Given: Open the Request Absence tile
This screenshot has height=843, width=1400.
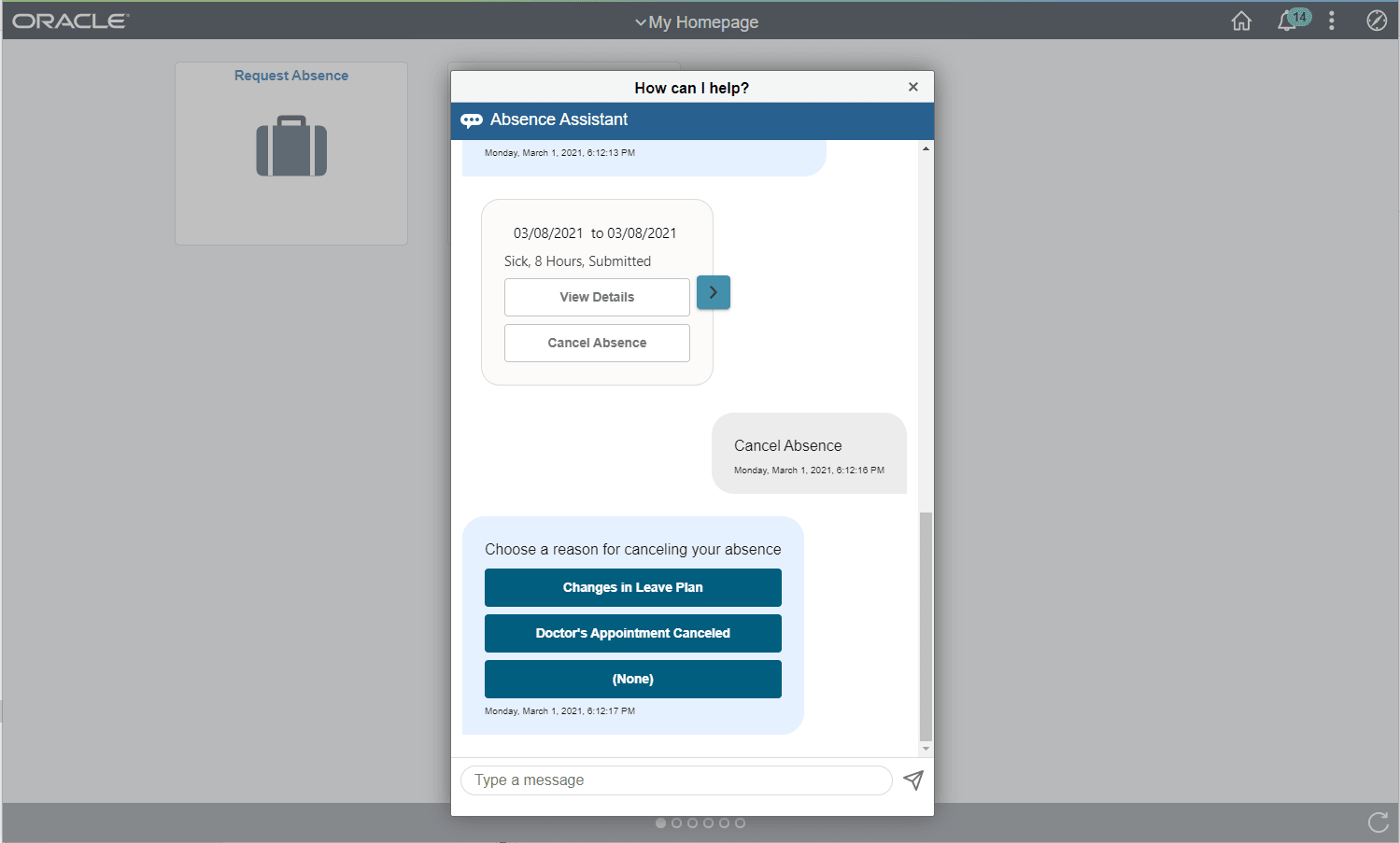Looking at the screenshot, I should pos(290,153).
